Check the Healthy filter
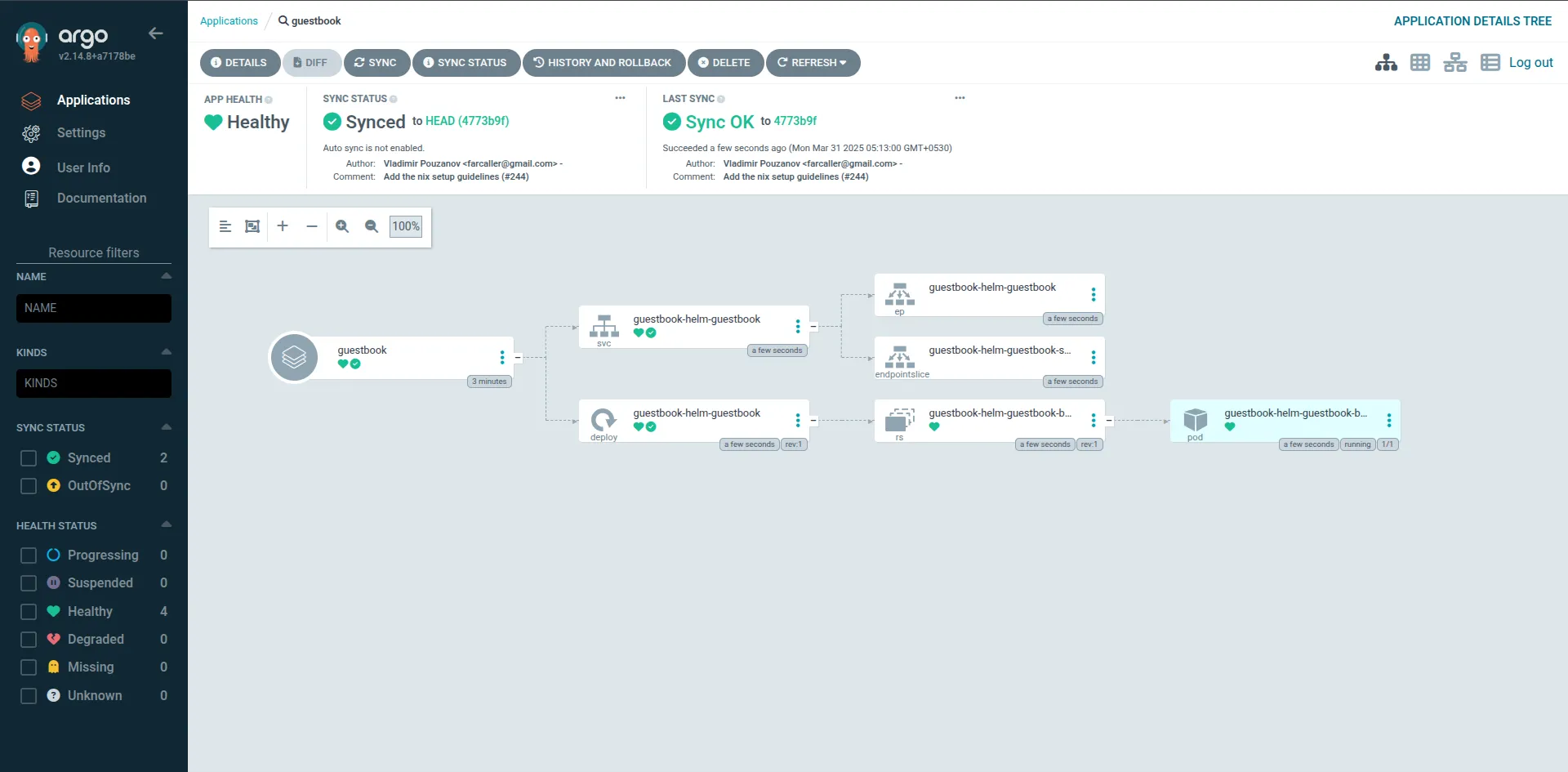1568x772 pixels. (29, 612)
